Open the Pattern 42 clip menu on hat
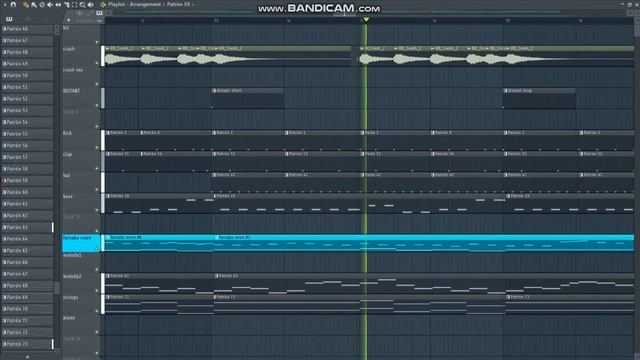640x360 pixels. [214, 175]
